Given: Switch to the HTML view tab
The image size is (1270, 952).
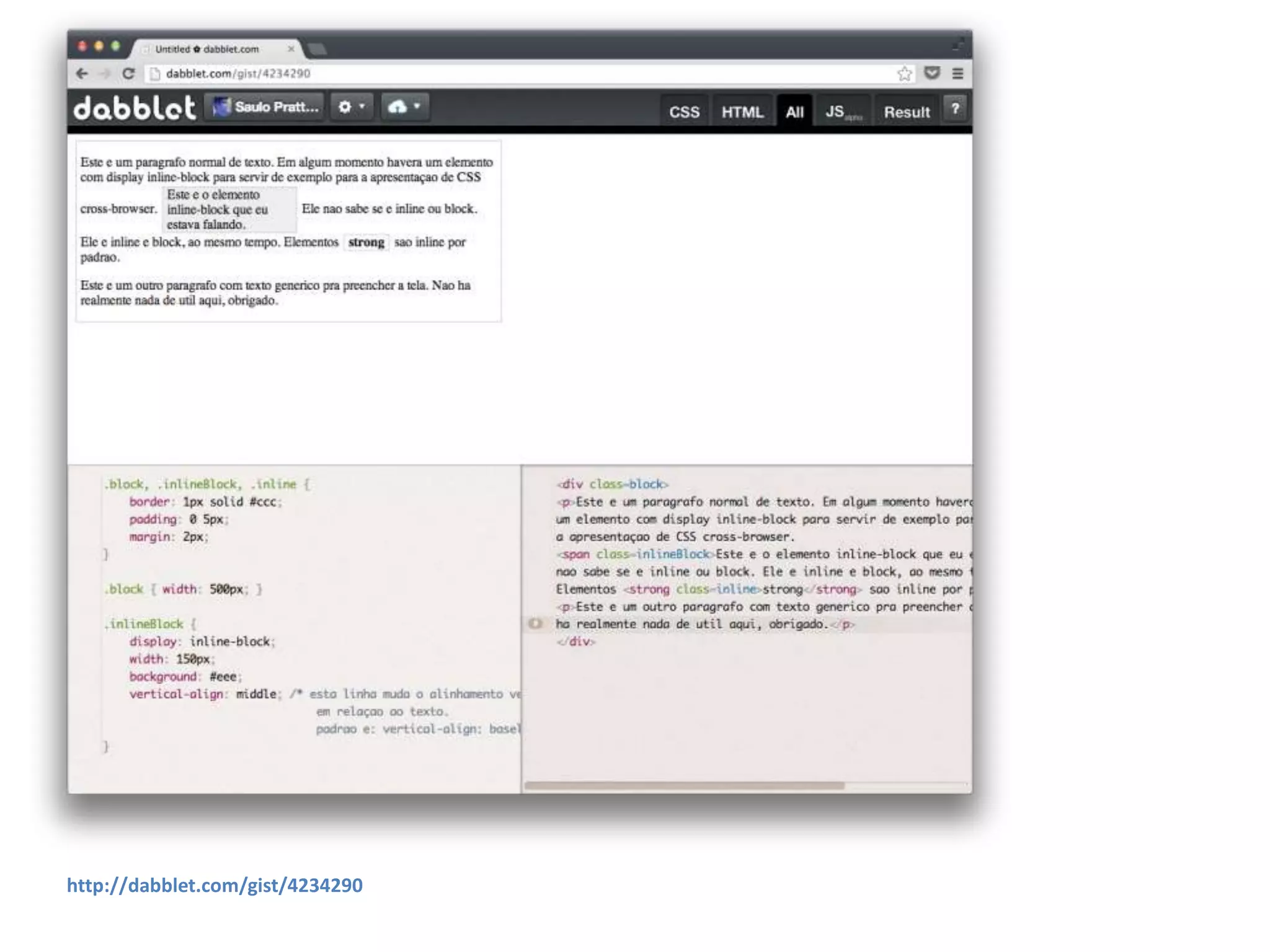Looking at the screenshot, I should tap(742, 112).
